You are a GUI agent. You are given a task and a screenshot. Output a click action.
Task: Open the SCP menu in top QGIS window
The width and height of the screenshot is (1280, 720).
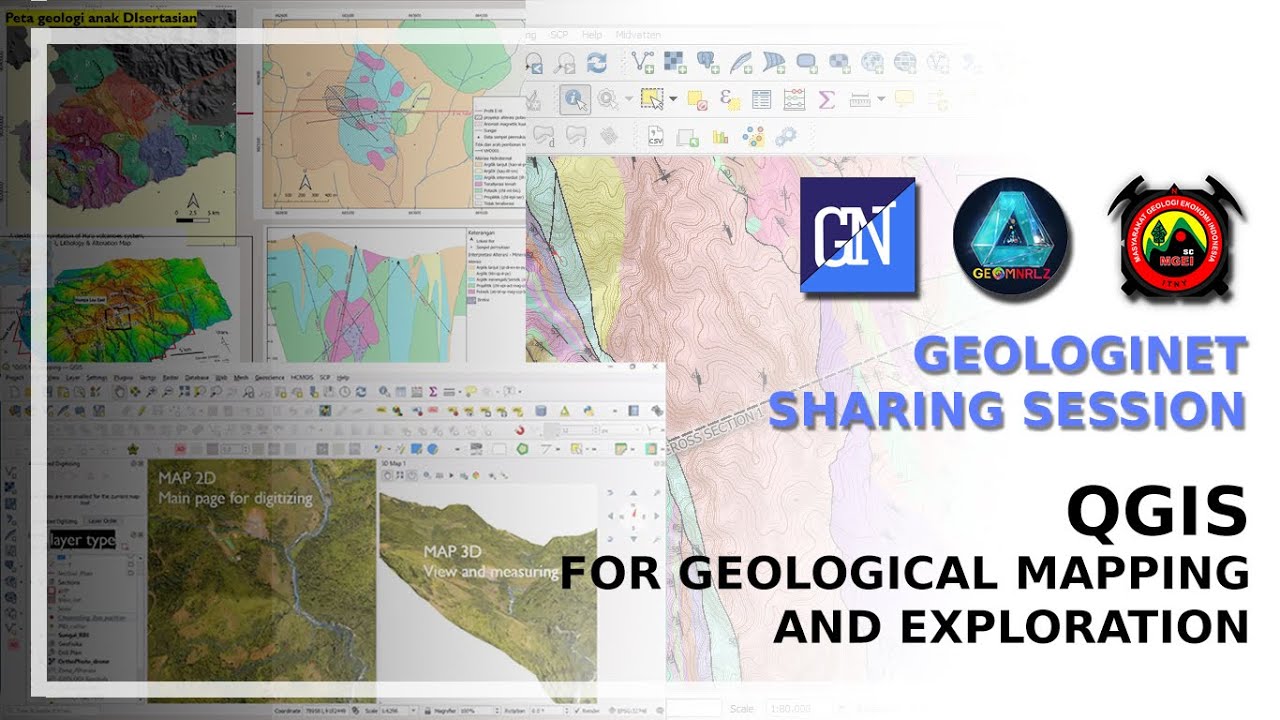559,34
